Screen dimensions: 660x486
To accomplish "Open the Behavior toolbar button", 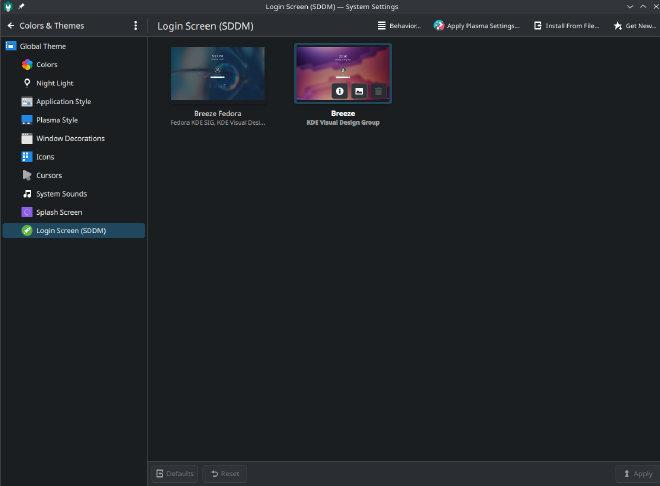I will [399, 26].
